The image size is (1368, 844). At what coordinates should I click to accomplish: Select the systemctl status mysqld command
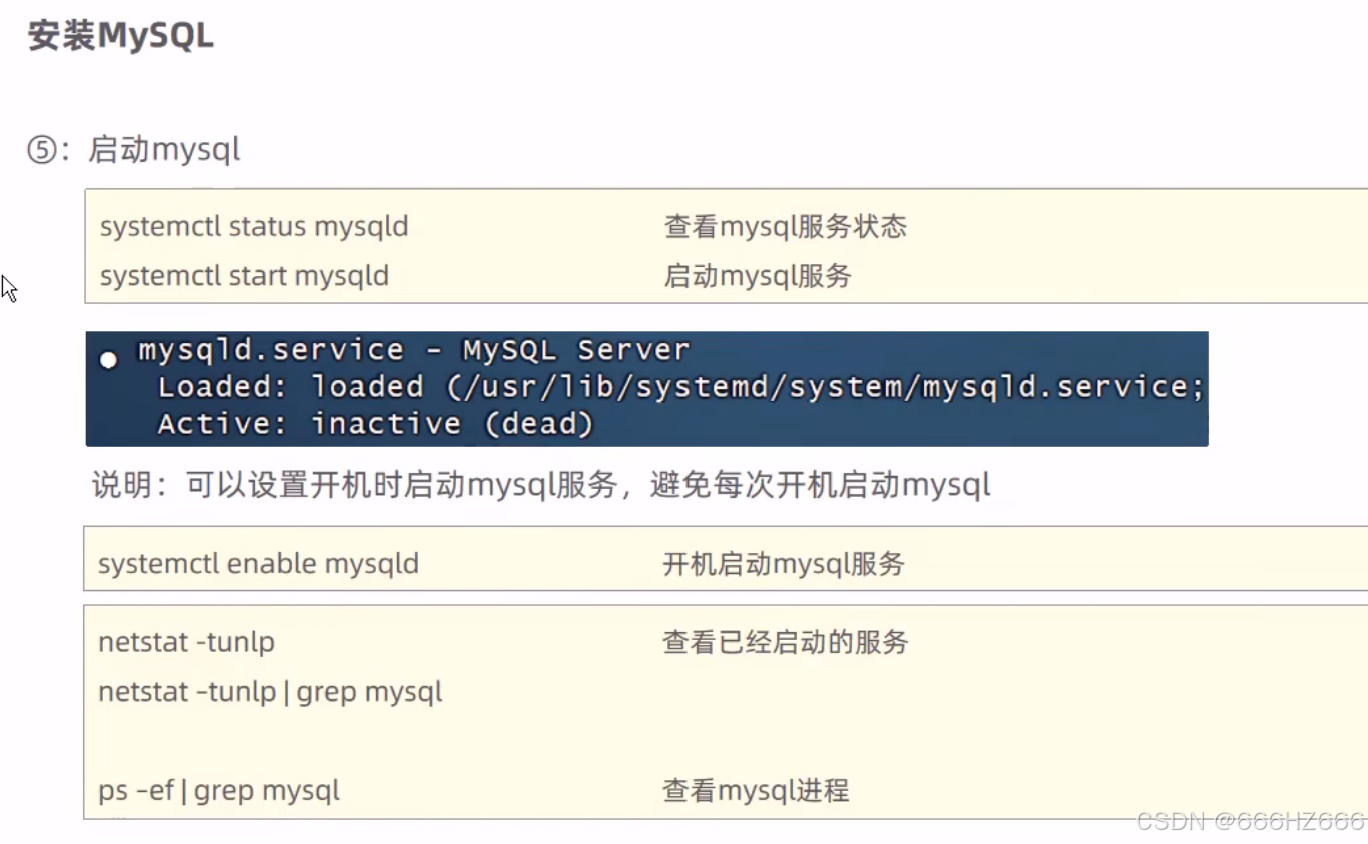pyautogui.click(x=254, y=226)
